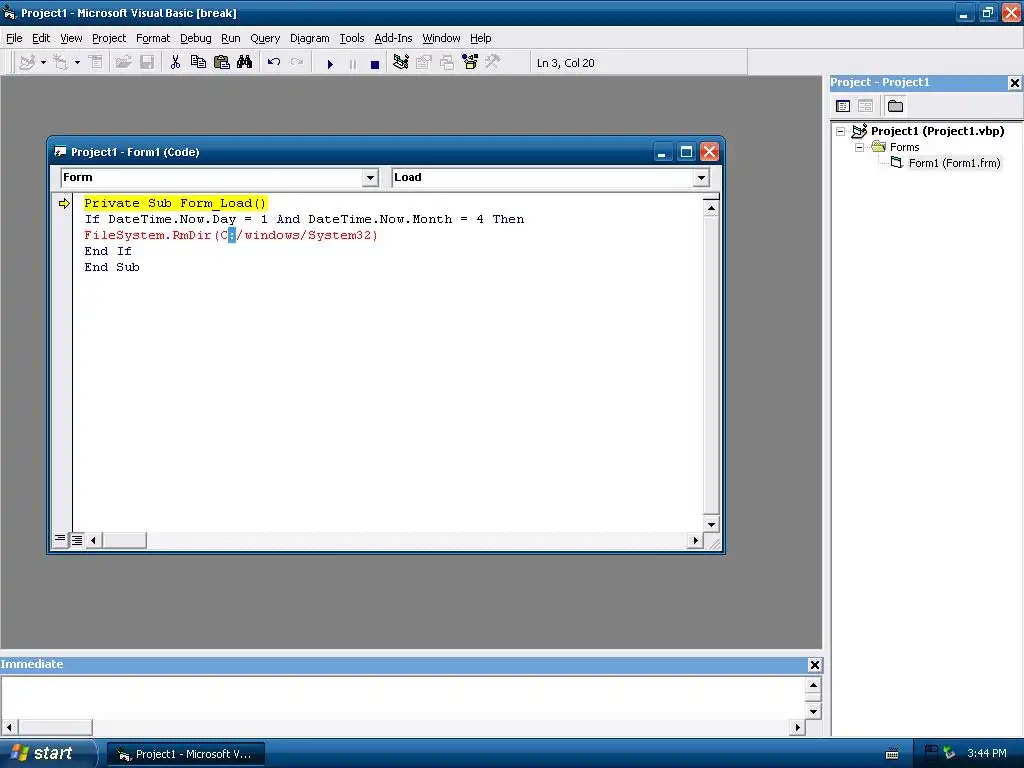Viewport: 1024px width, 768px height.
Task: Click the Add Standard EXE Project icon
Action: (27, 63)
